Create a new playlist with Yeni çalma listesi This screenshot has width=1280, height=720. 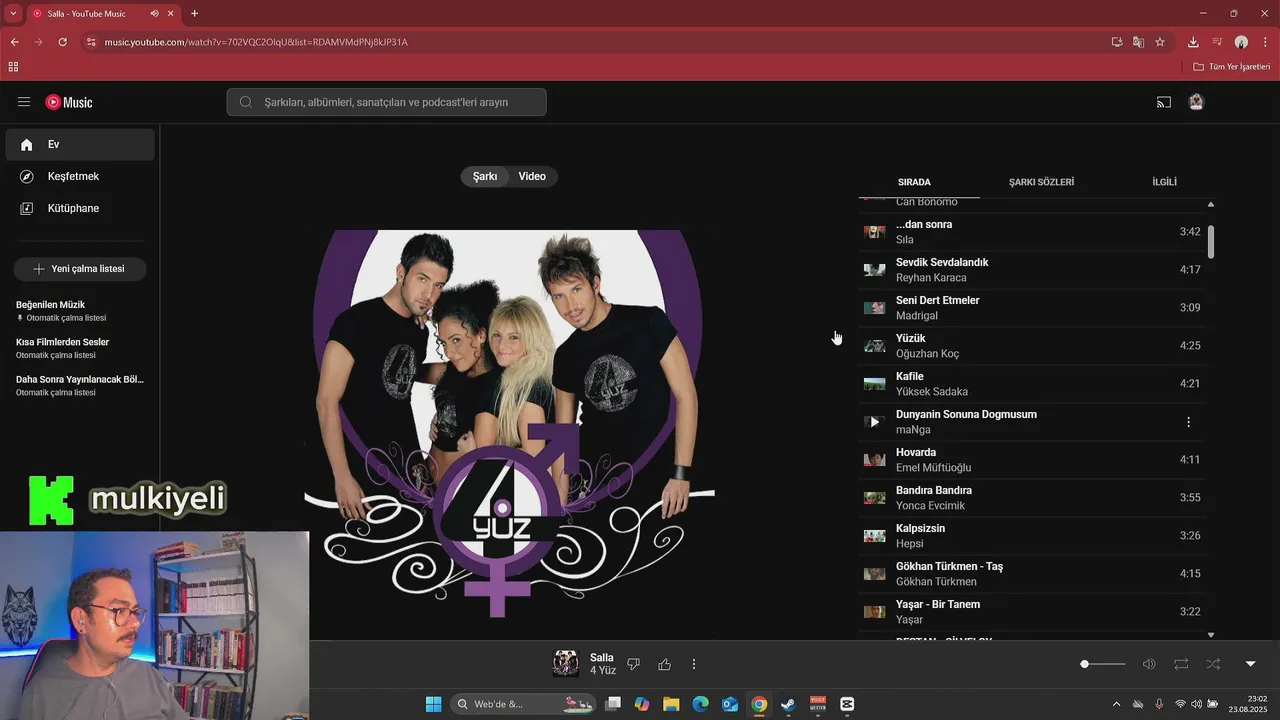pos(80,269)
